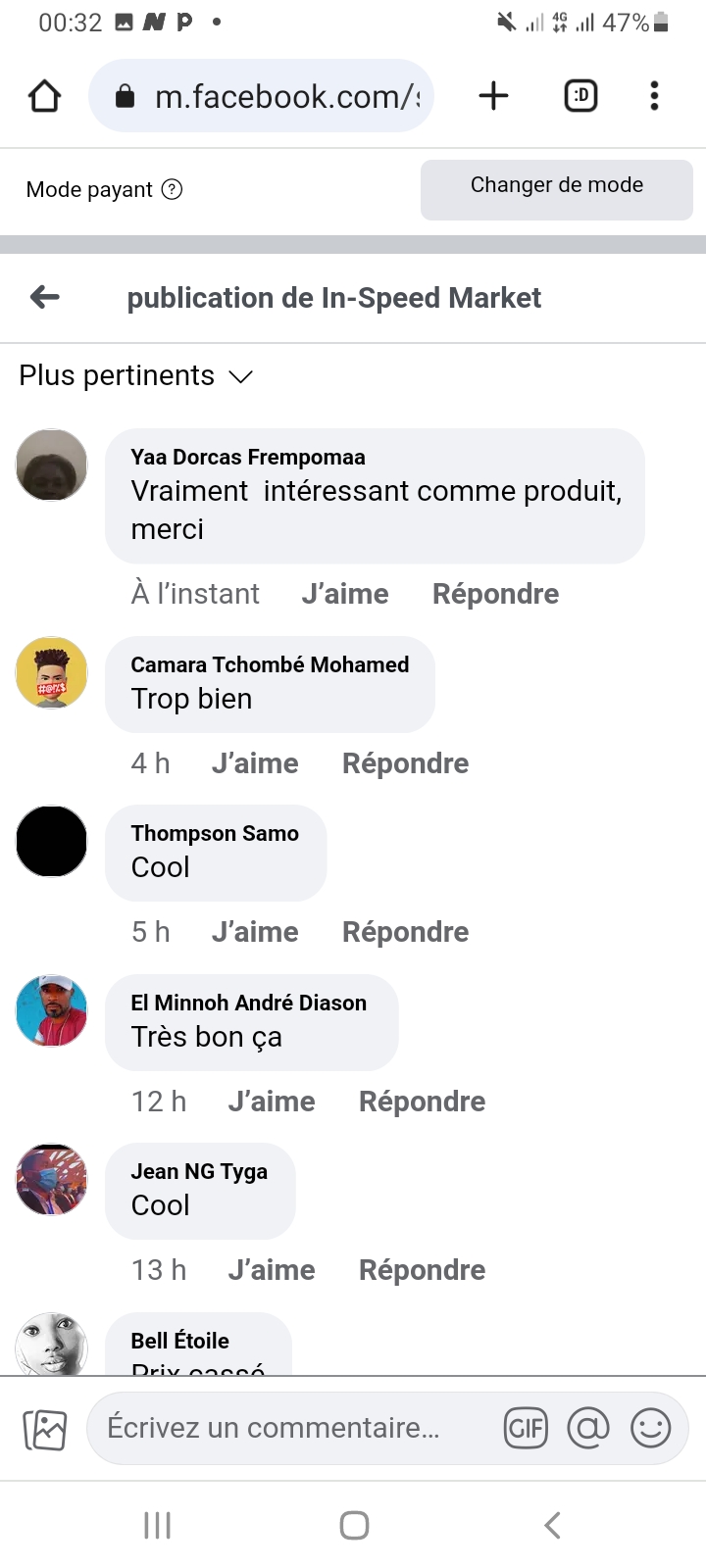
Task: Like Yaa Dorcas Frempomaa's comment
Action: pos(345,594)
